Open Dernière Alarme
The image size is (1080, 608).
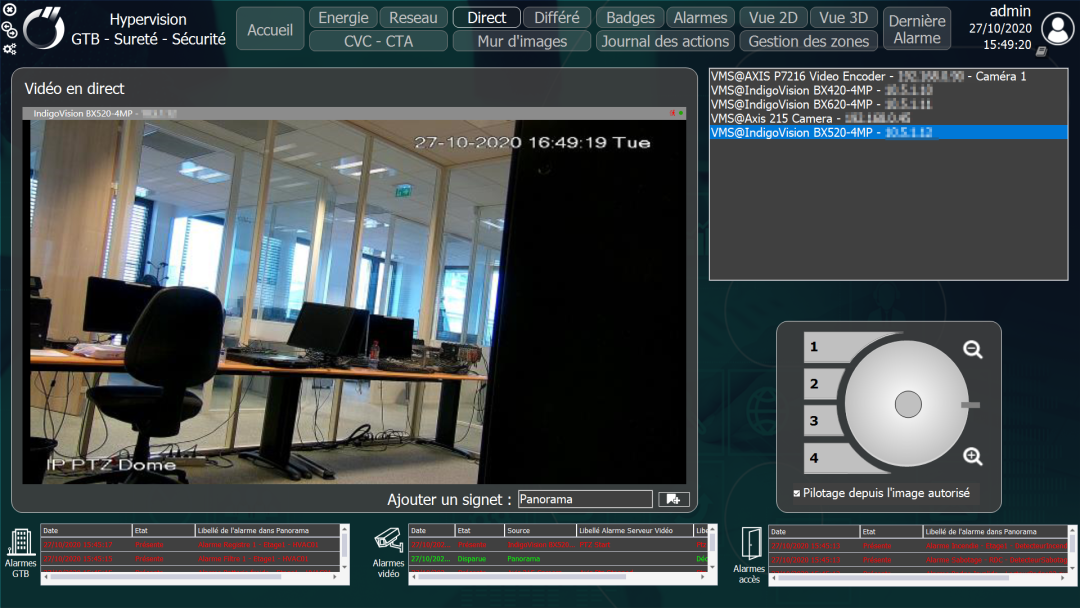(x=917, y=30)
